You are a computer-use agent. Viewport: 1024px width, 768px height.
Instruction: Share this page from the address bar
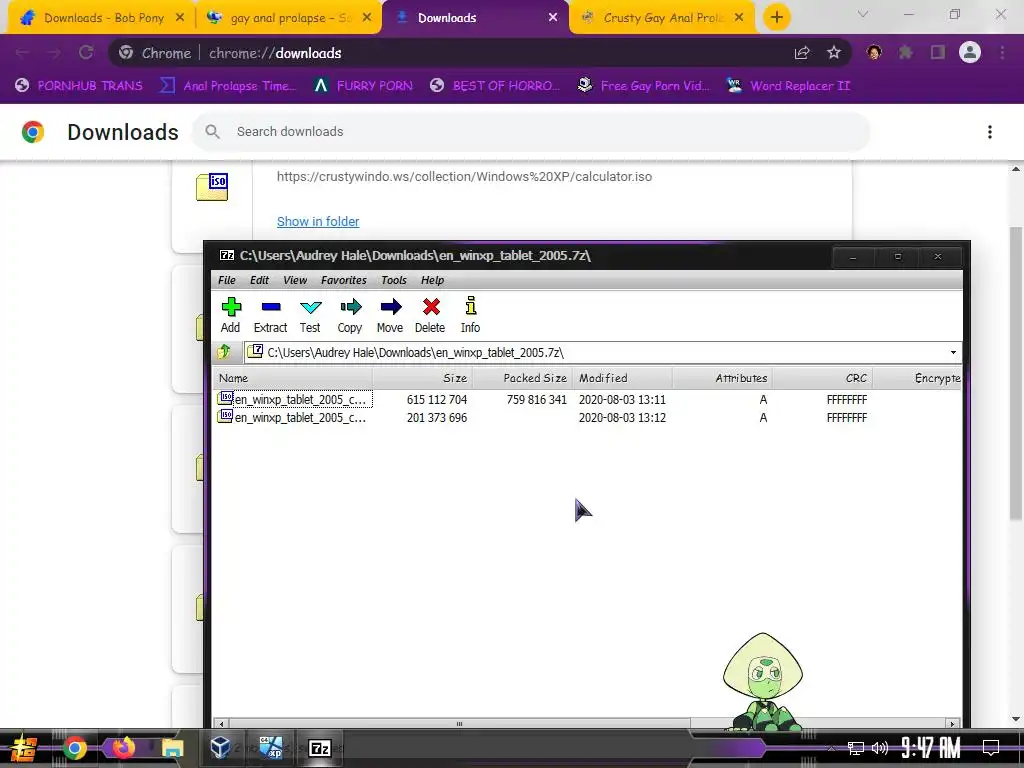pyautogui.click(x=802, y=53)
